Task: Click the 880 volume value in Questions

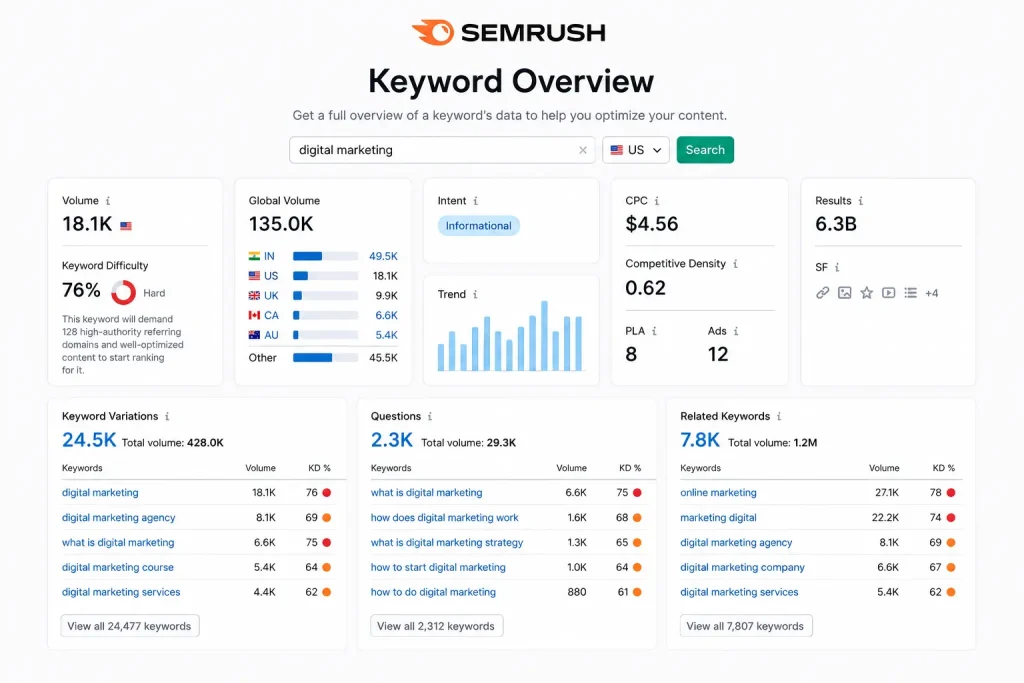Action: tap(576, 592)
